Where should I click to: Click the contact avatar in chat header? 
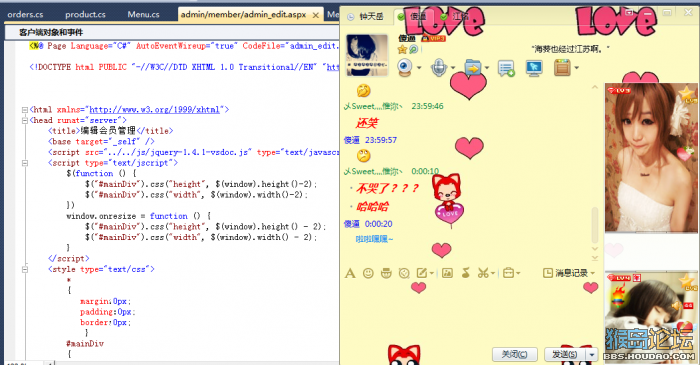(x=367, y=55)
